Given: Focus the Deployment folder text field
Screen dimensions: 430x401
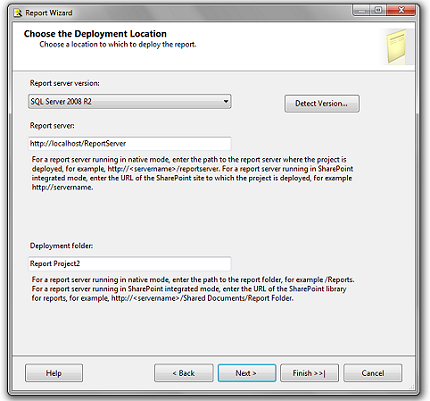Looking at the screenshot, I should (130, 264).
